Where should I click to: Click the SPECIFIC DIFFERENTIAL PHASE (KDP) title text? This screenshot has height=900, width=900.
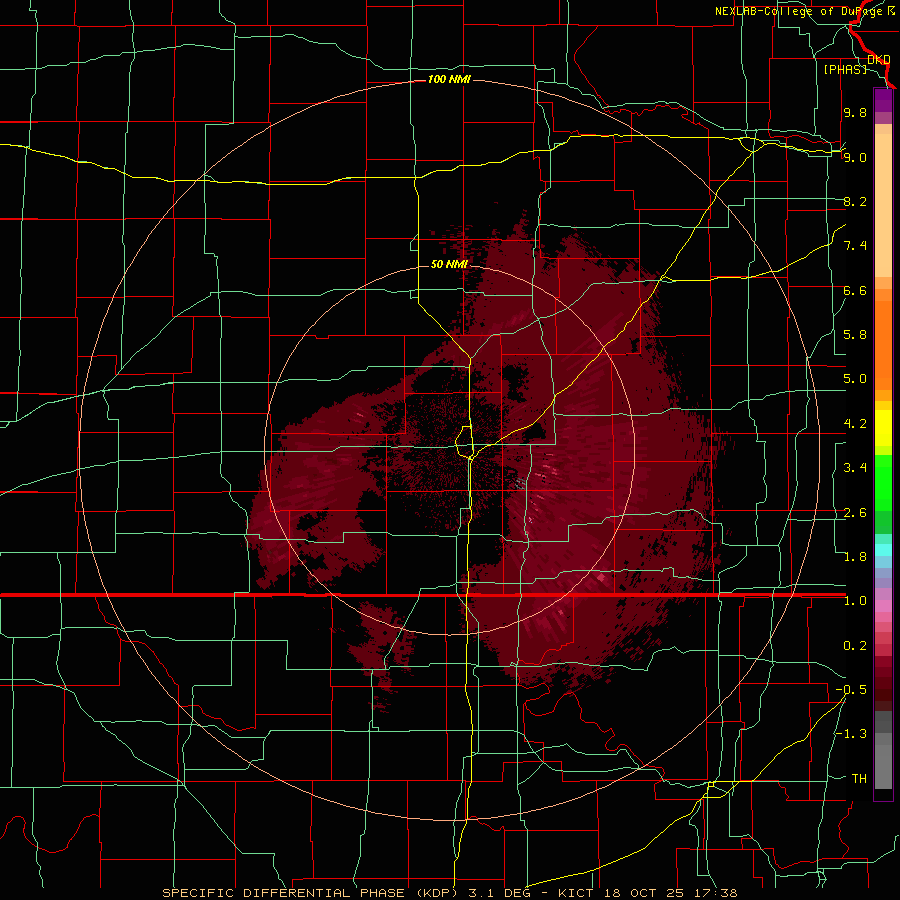(308, 893)
